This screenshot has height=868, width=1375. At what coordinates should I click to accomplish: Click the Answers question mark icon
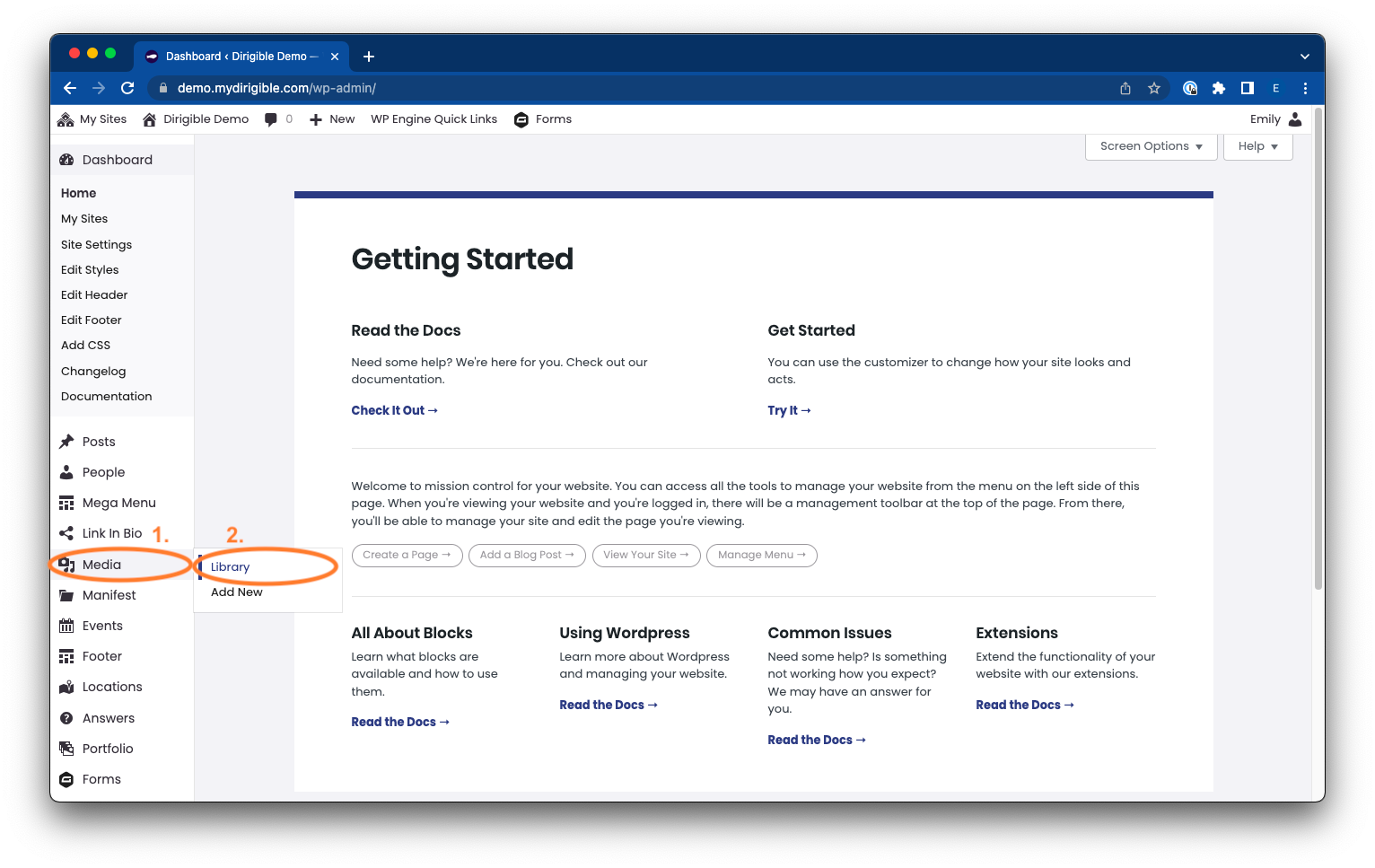point(66,718)
